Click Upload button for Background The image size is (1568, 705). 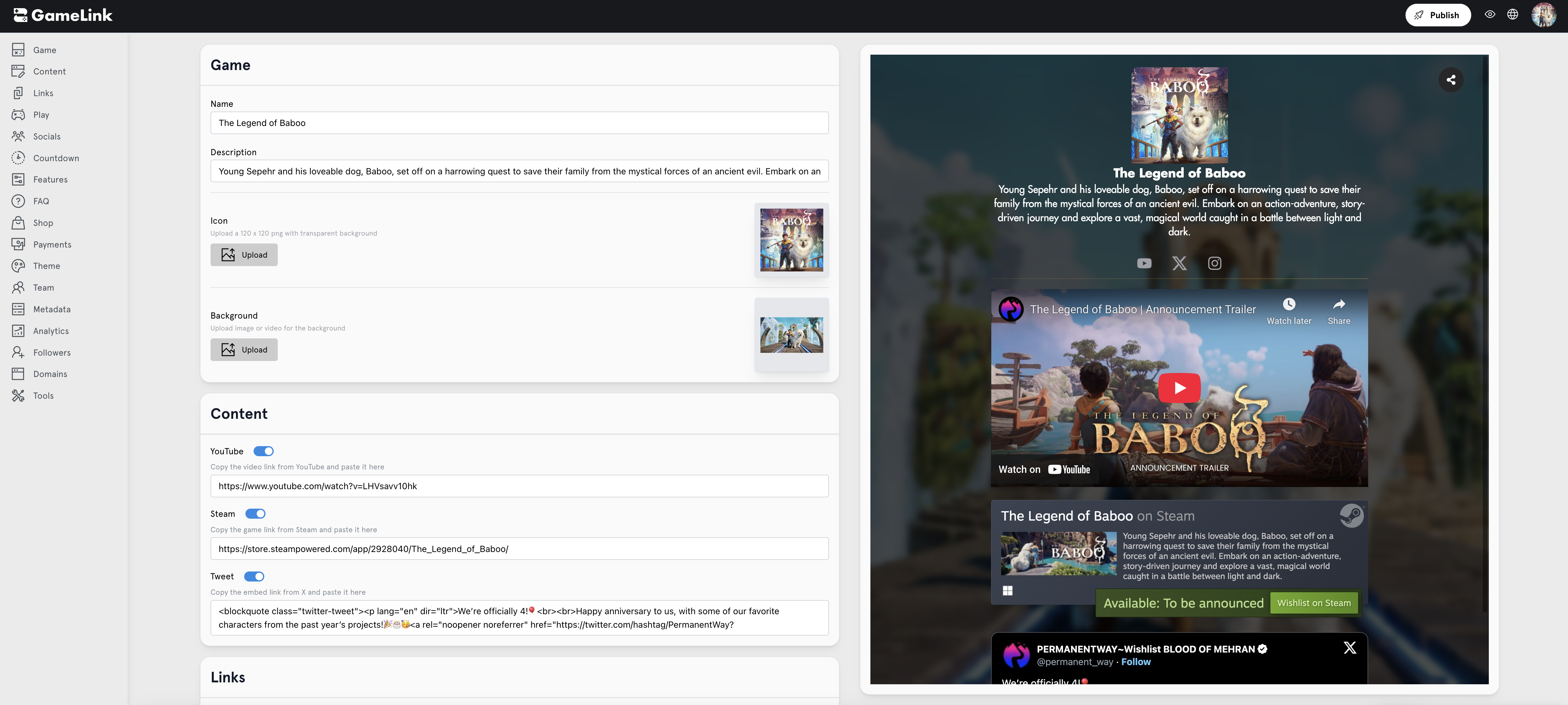(244, 349)
